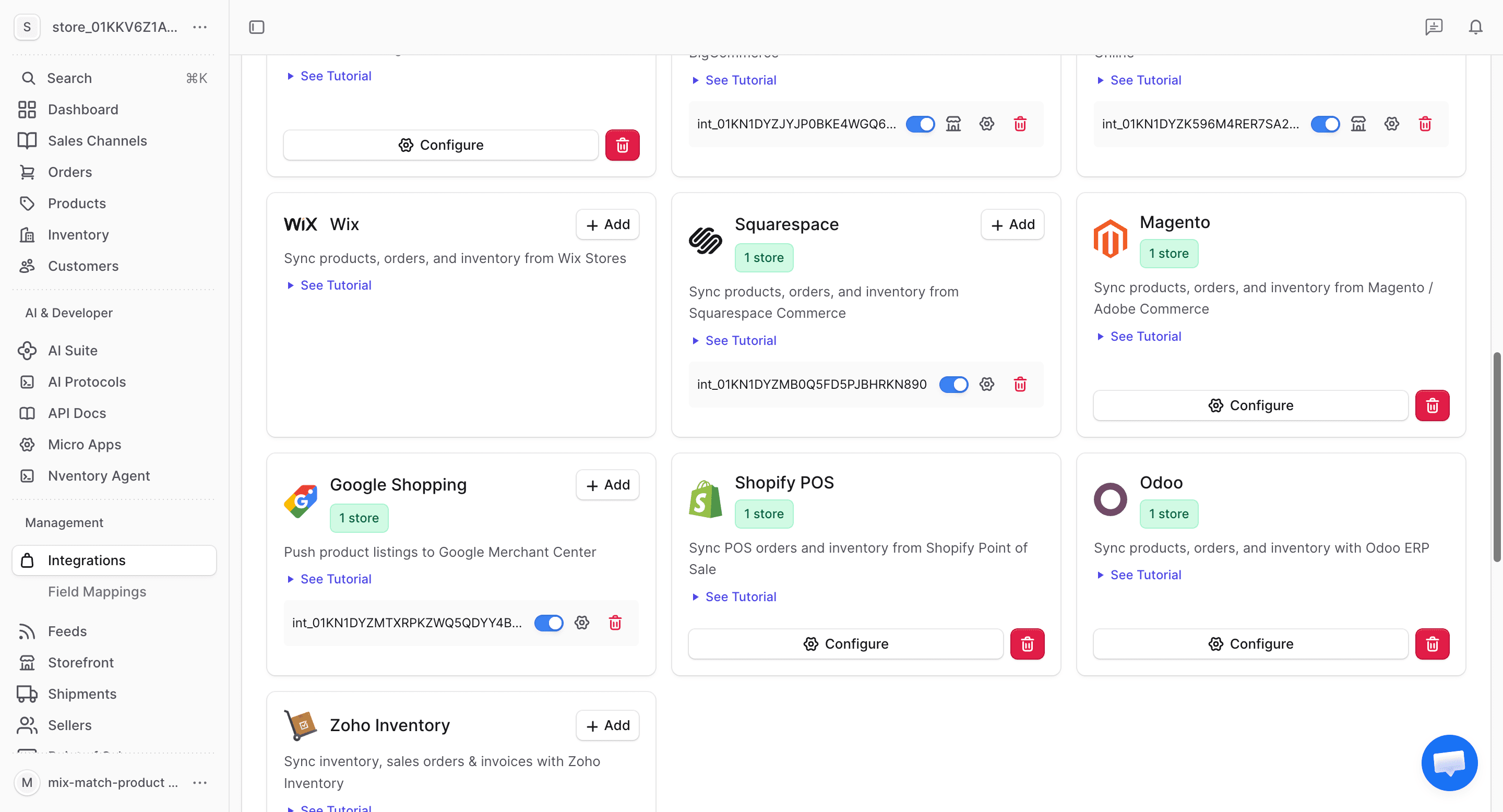Click red delete button on Shopify POS card

1027,644
